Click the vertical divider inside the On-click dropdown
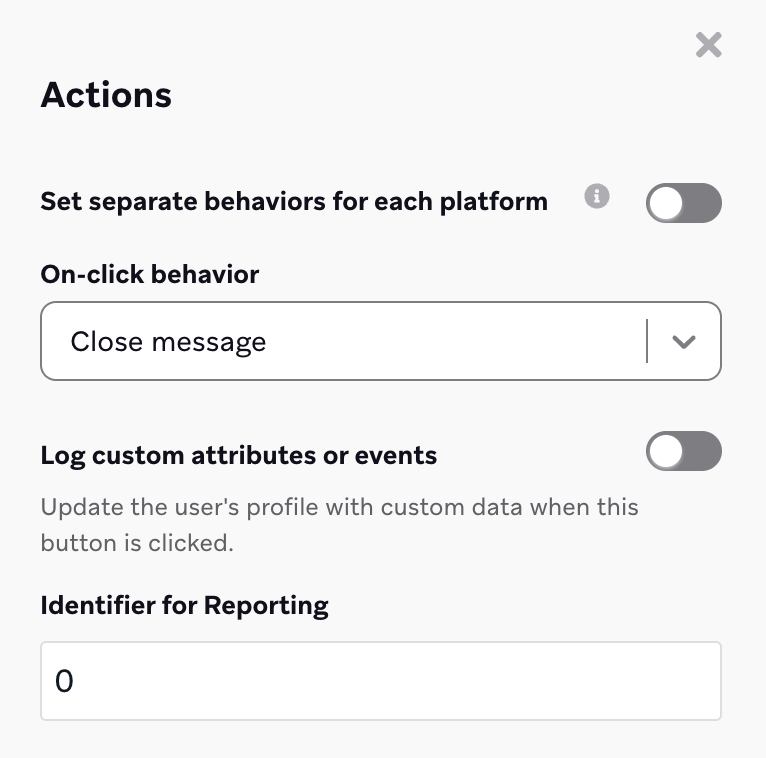The width and height of the screenshot is (766, 758). point(647,342)
